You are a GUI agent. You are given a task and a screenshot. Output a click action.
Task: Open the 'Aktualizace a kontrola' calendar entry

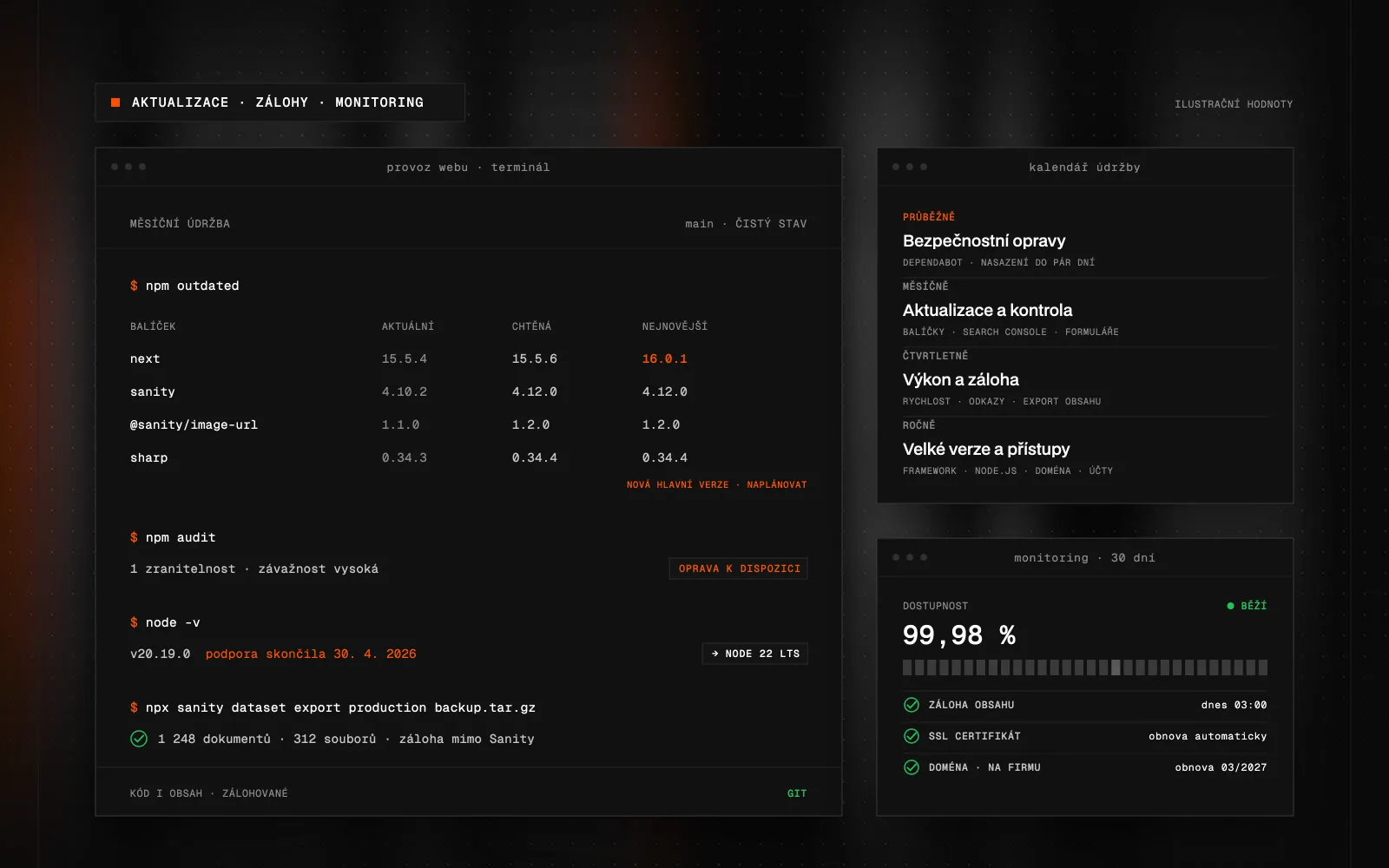coord(988,310)
